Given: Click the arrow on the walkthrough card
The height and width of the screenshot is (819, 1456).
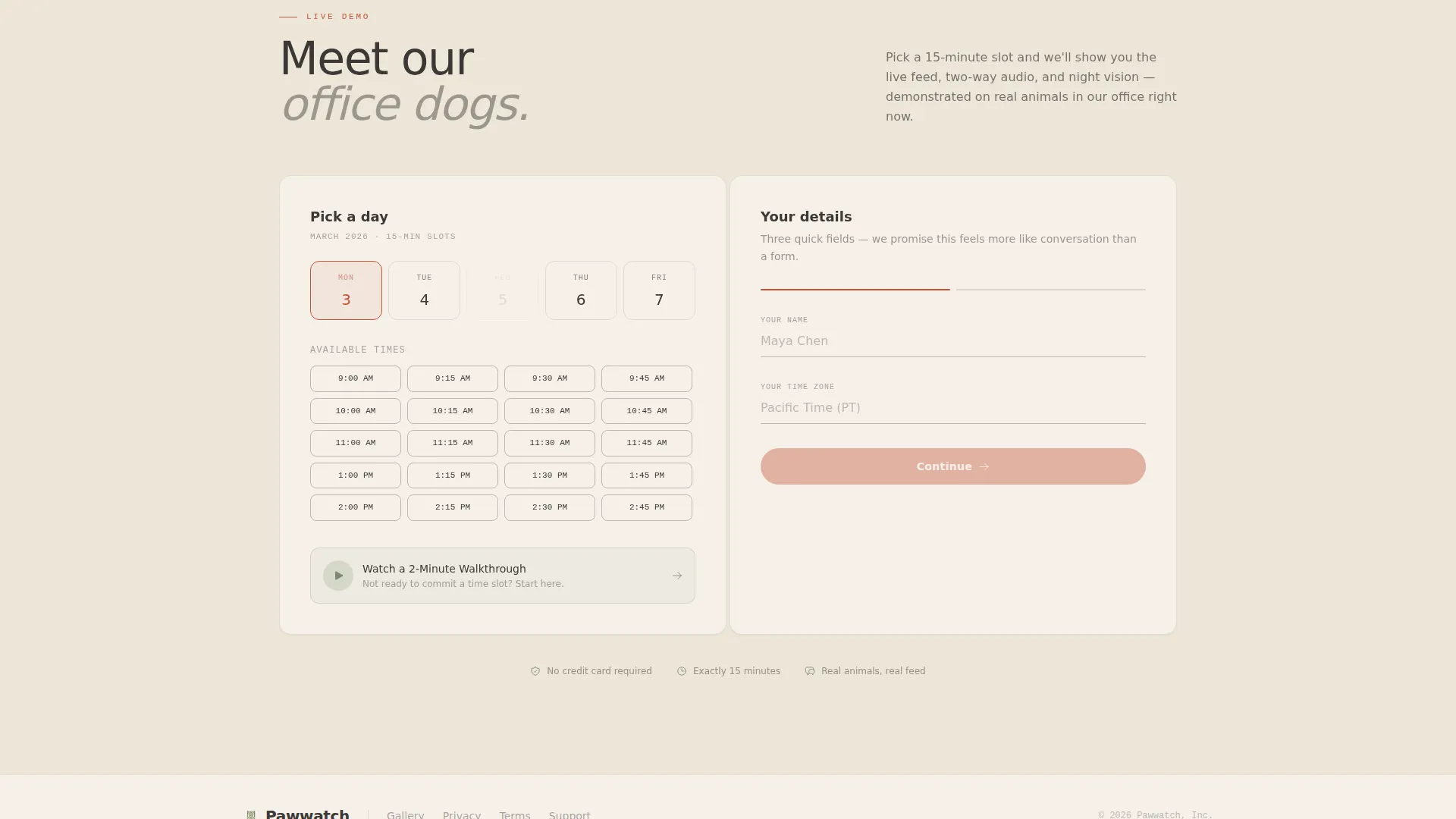Looking at the screenshot, I should pyautogui.click(x=677, y=576).
